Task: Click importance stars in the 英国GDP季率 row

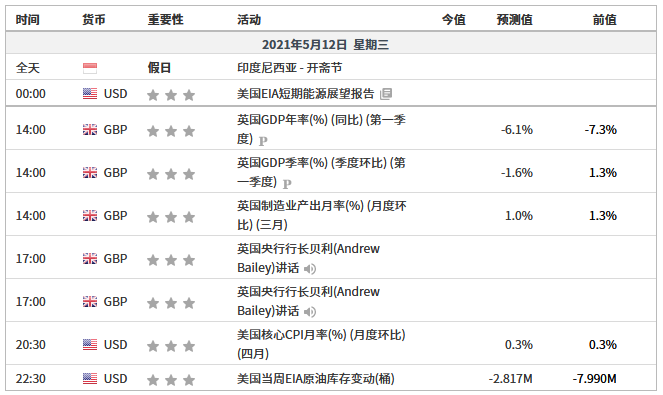Action: 171,174
